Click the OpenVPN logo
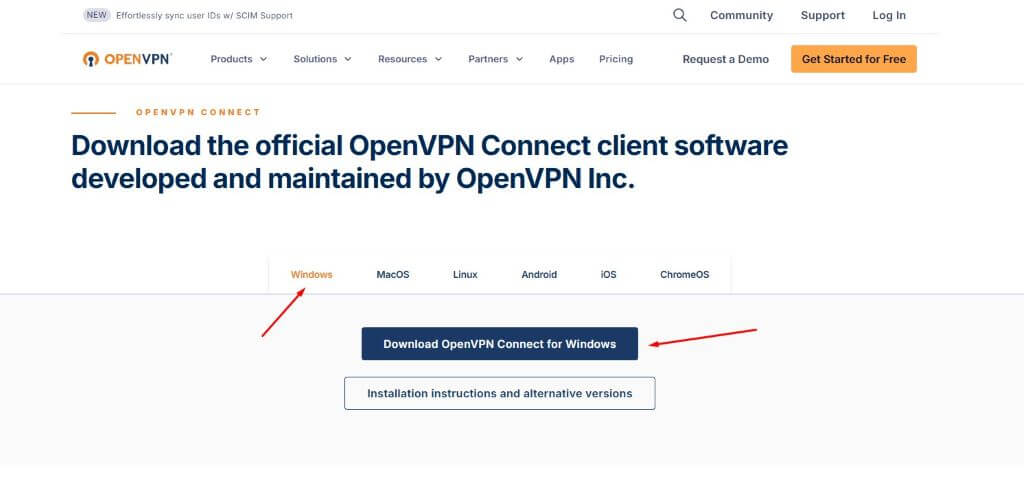1024x488 pixels. pos(128,59)
